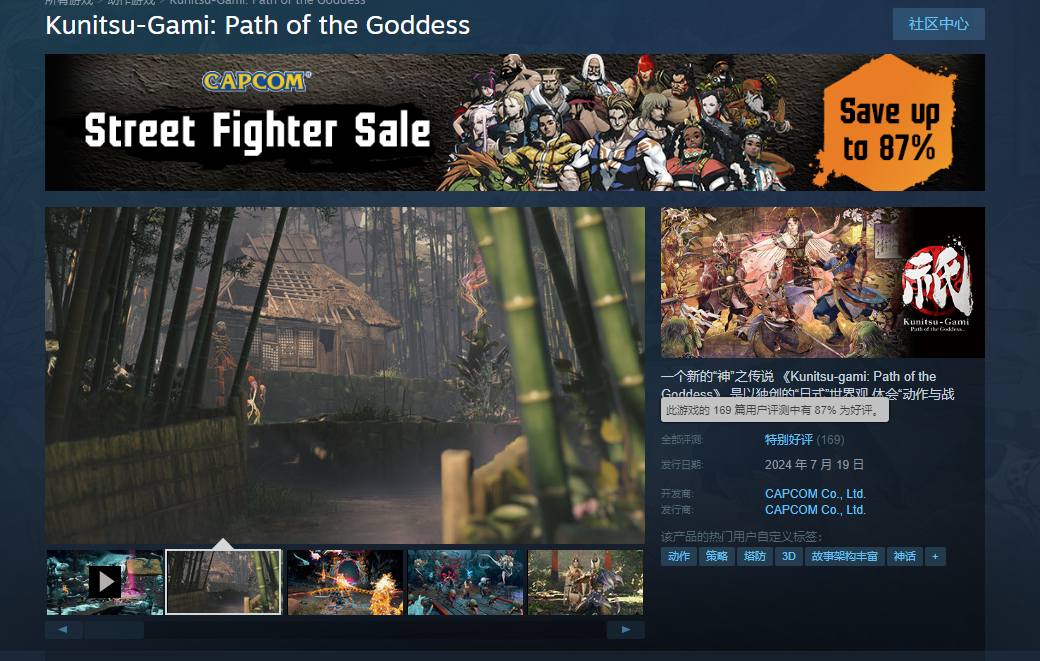Select the bamboo forest screenshot thumbnail
The width and height of the screenshot is (1040, 661).
click(x=224, y=582)
